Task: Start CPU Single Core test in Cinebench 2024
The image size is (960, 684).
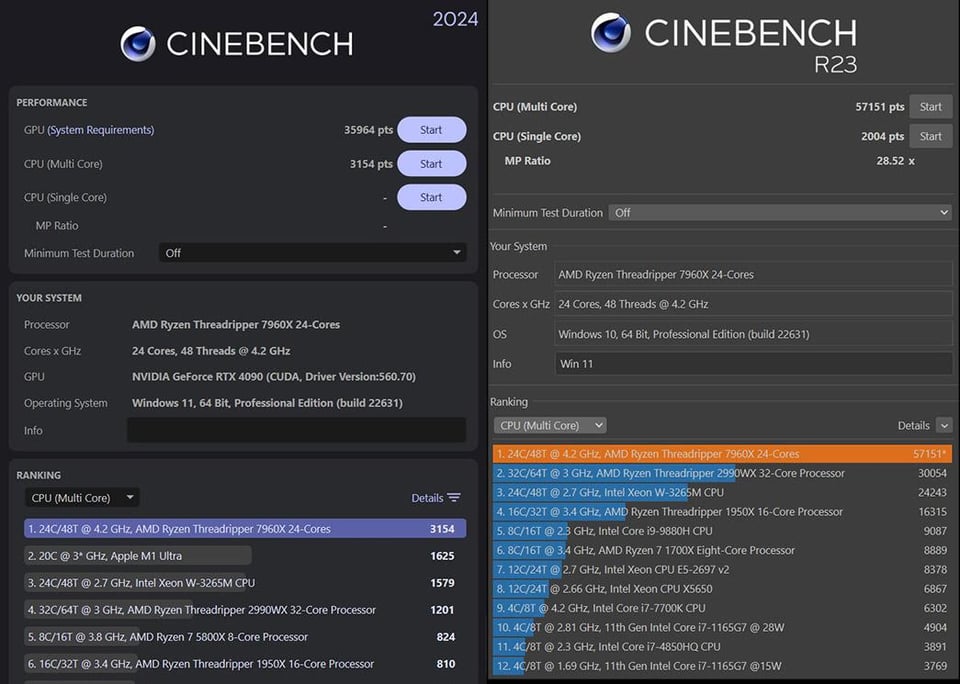Action: click(x=432, y=197)
